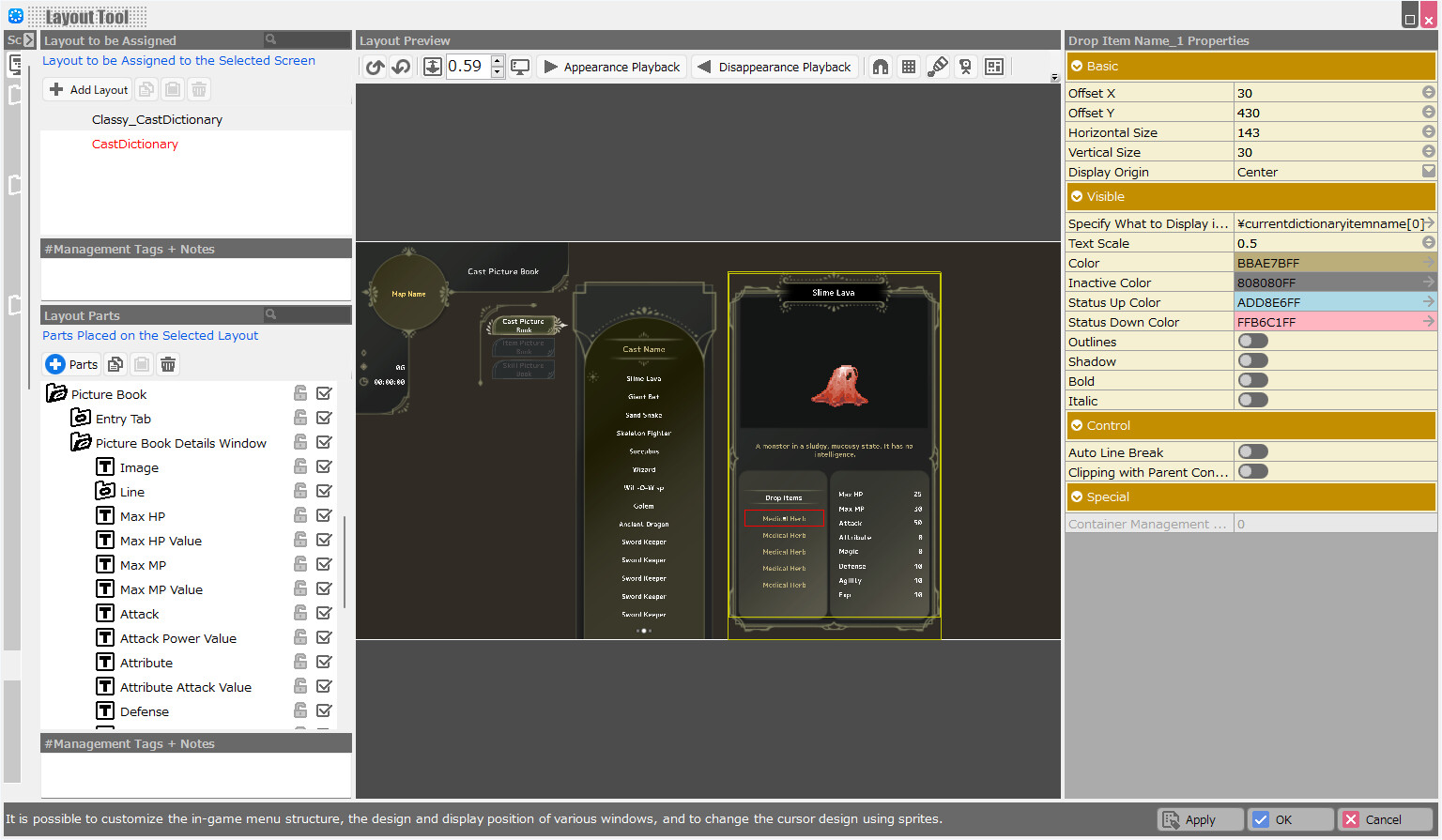Click the trash icon in Layout Parts panel
This screenshot has height=840, width=1442.
pyautogui.click(x=167, y=364)
